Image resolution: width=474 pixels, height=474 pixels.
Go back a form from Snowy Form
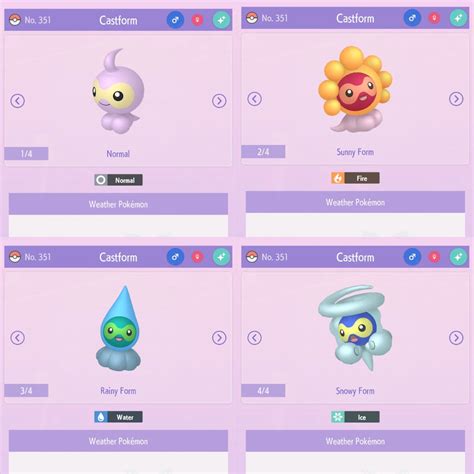(255, 338)
